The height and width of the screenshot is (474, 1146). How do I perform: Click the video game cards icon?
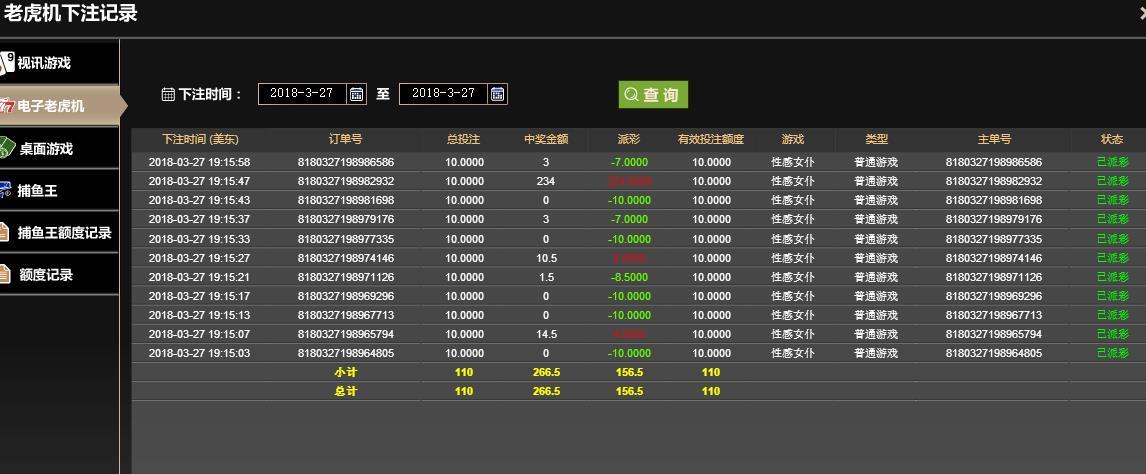pos(7,62)
